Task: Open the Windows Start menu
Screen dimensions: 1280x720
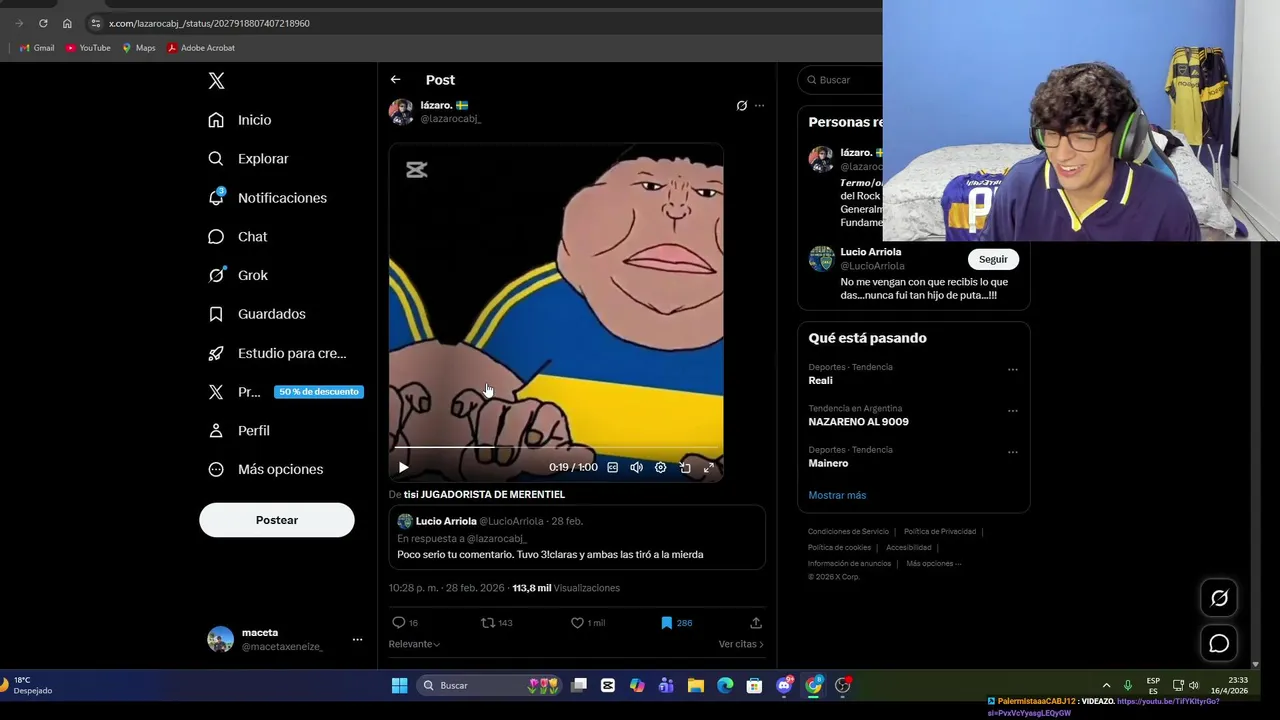Action: (399, 685)
